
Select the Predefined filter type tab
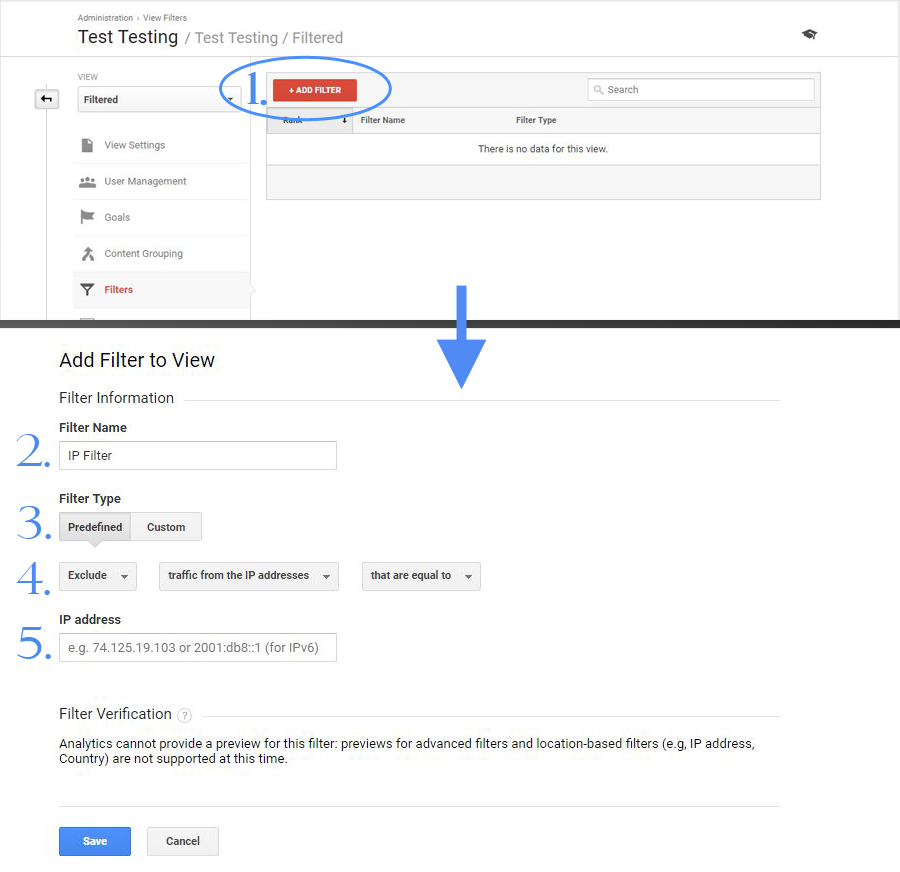pyautogui.click(x=94, y=527)
